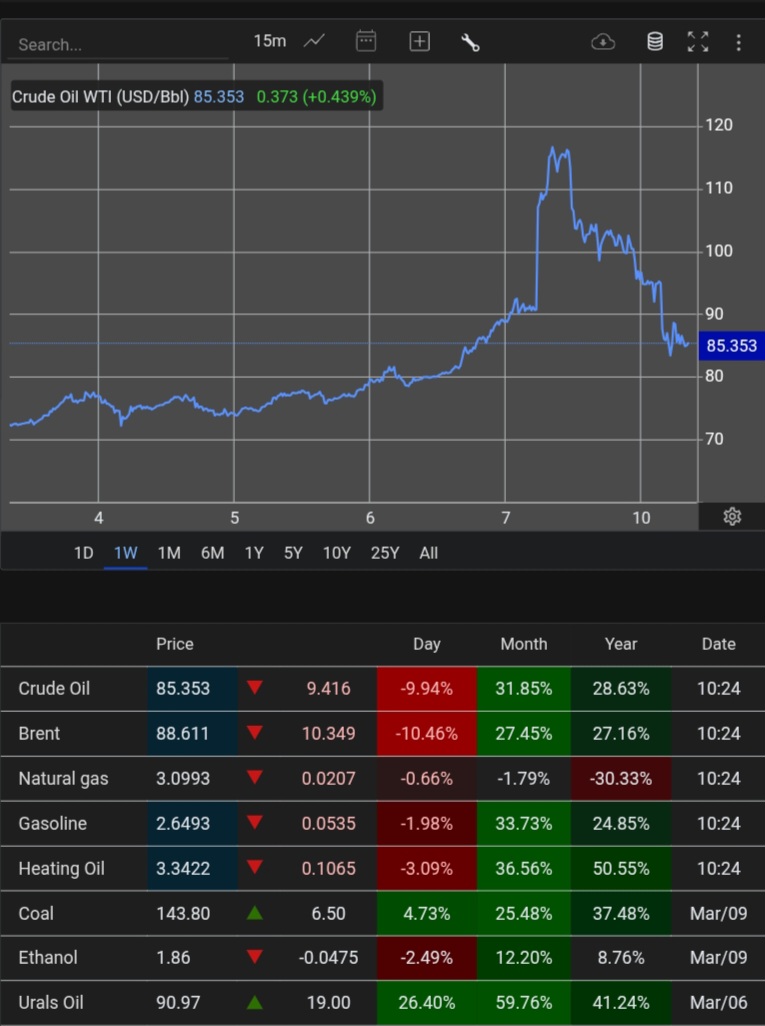765x1026 pixels.
Task: Select the 1Y time range
Action: pos(254,554)
